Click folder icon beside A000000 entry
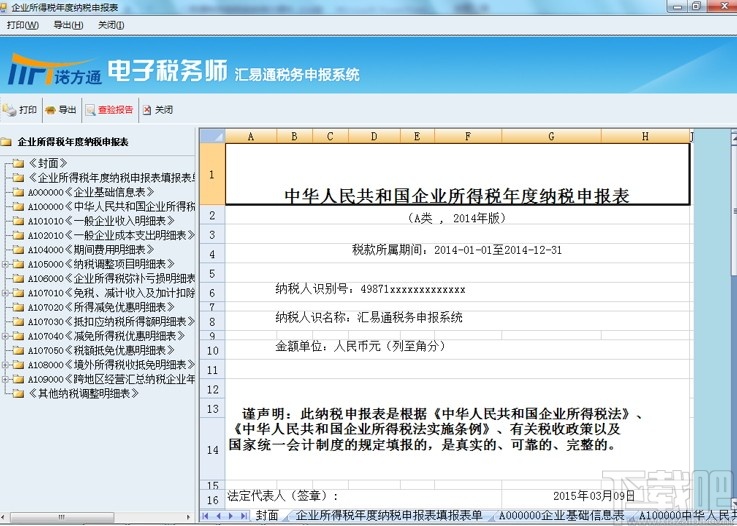The width and height of the screenshot is (737, 526). click(x=18, y=192)
